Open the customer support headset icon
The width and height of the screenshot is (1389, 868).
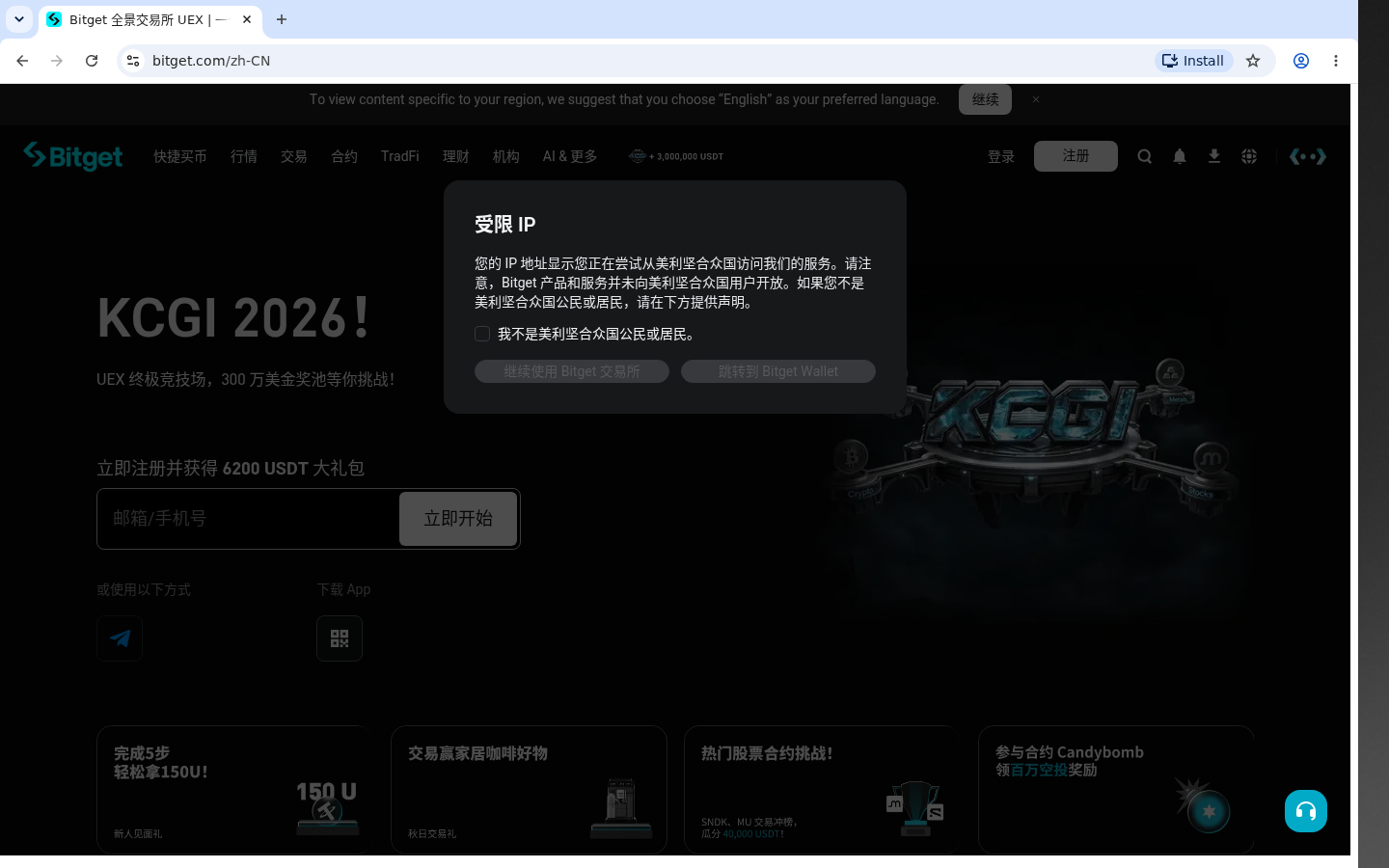click(x=1306, y=811)
